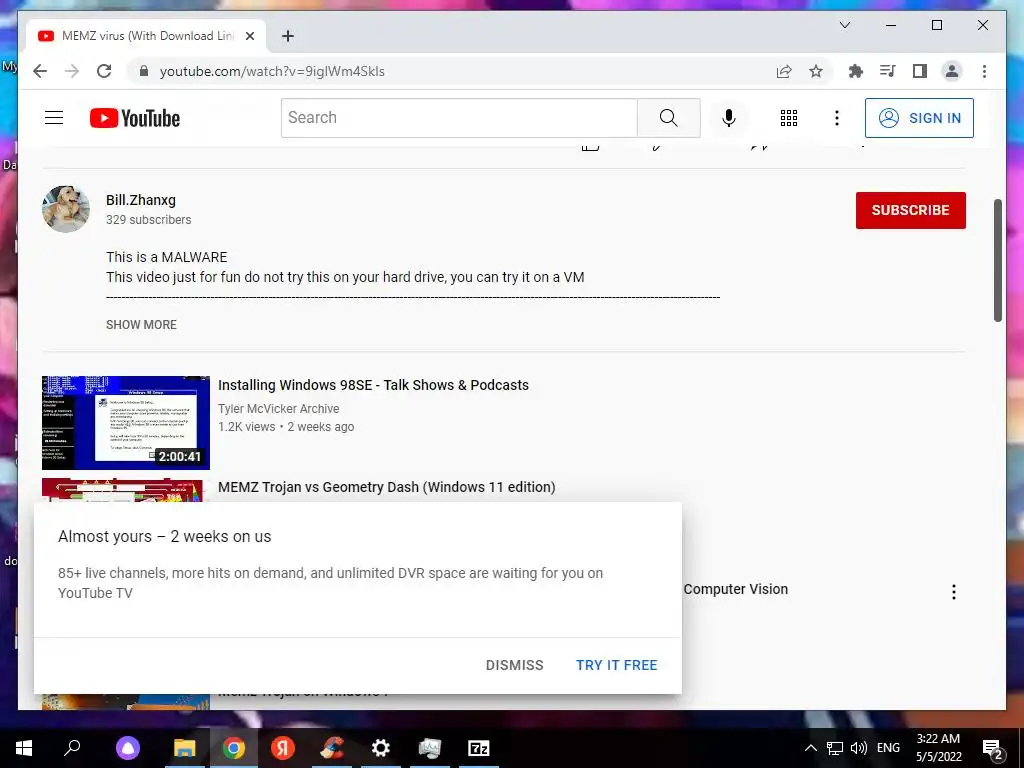Open File Explorer from the taskbar
The height and width of the screenshot is (768, 1024).
click(185, 748)
